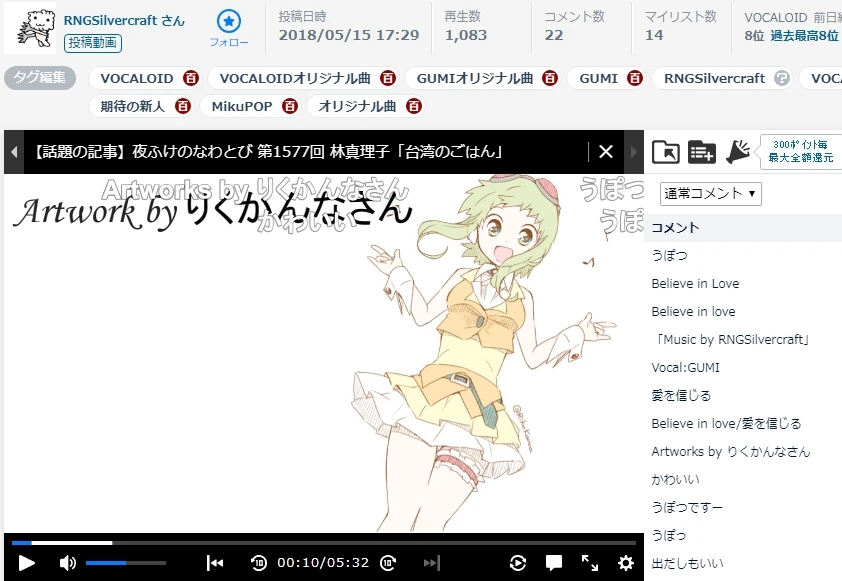Open dictionary icon beside MikuPOP tag
The image size is (842, 581).
point(290,106)
